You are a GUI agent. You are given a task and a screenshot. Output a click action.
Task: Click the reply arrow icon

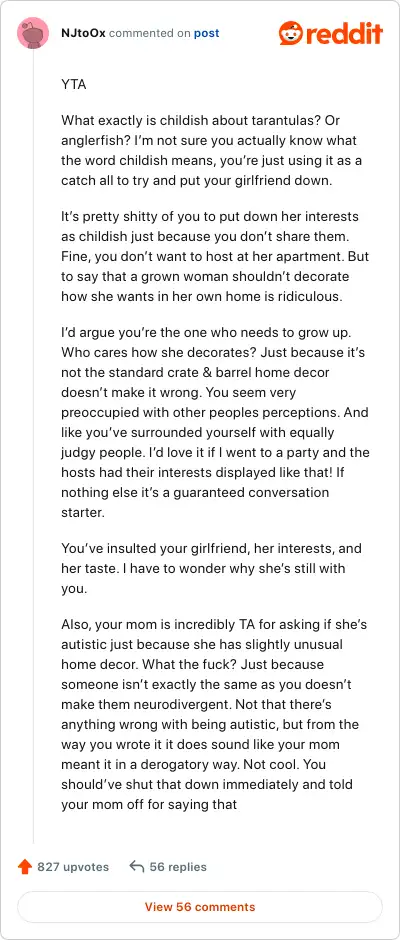click(137, 867)
